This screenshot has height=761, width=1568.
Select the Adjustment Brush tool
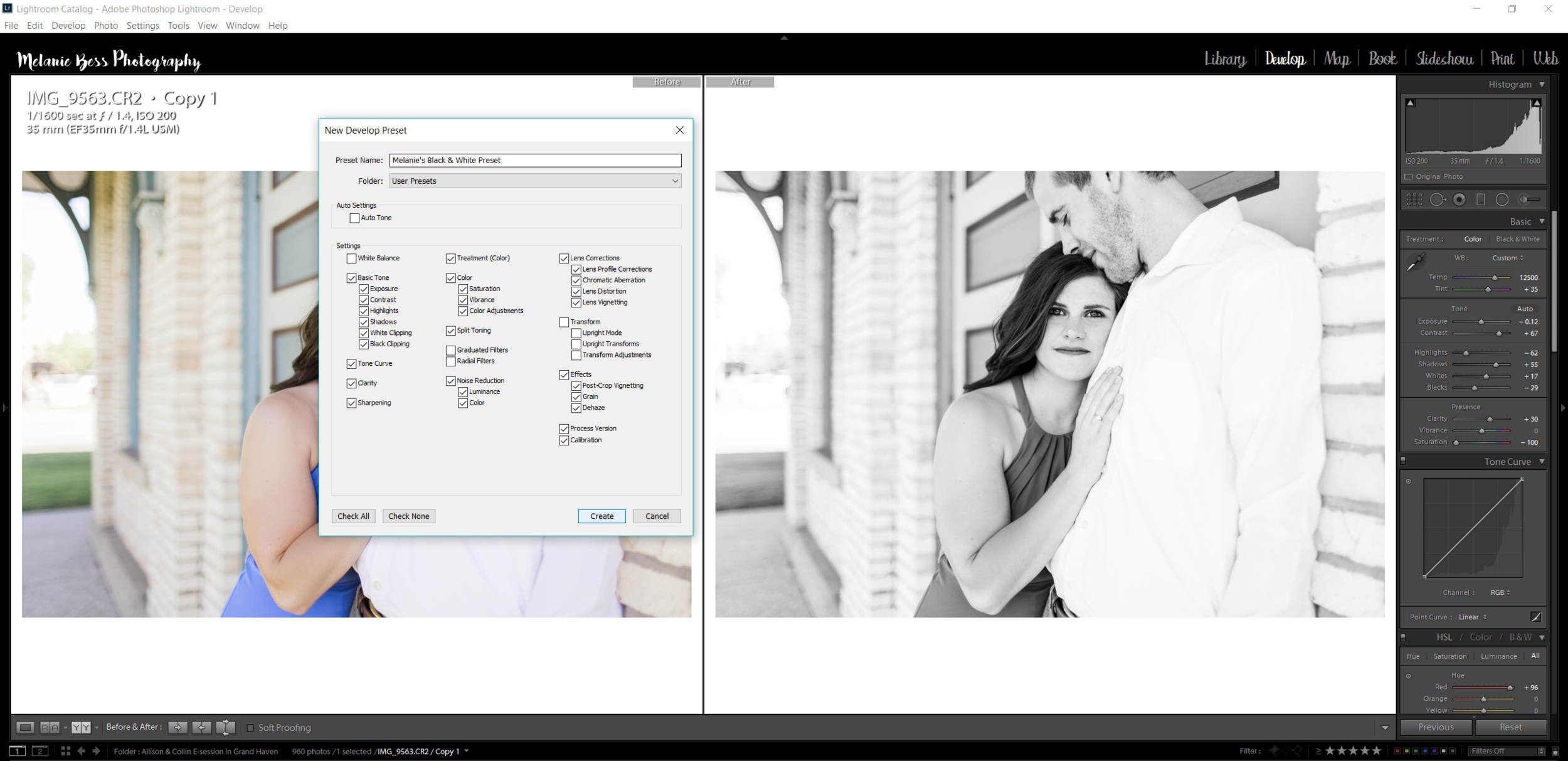[1529, 200]
